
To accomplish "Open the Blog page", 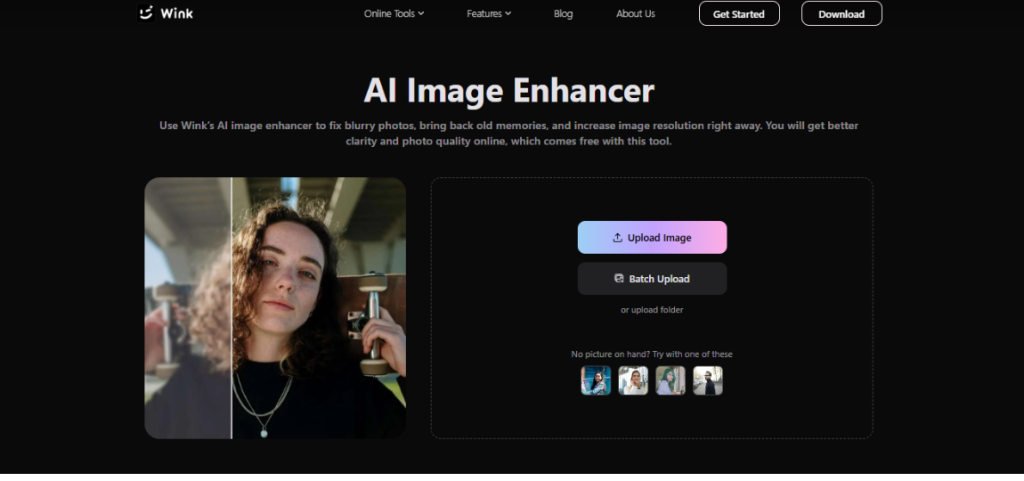I will (563, 14).
